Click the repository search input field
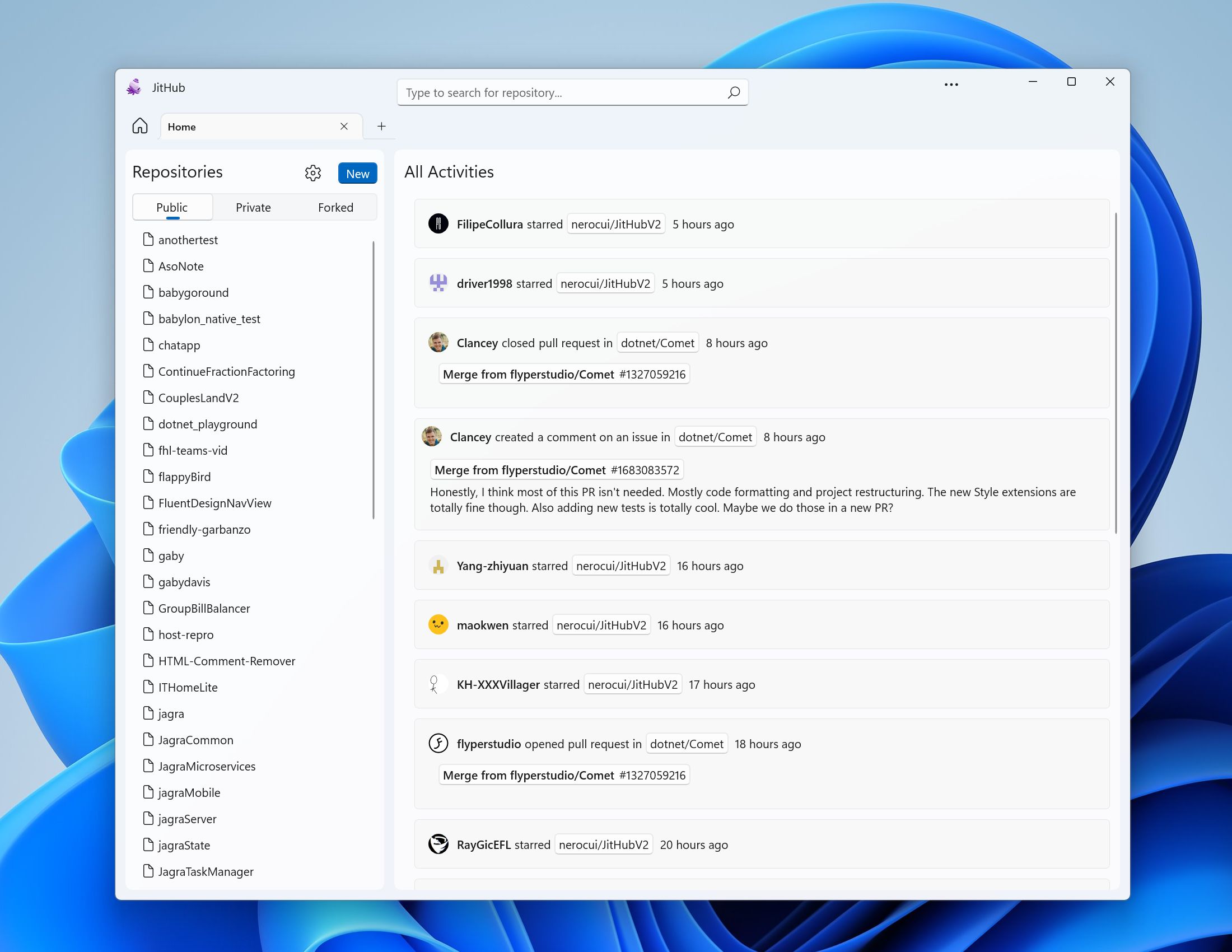Image resolution: width=1232 pixels, height=952 pixels. [x=564, y=92]
